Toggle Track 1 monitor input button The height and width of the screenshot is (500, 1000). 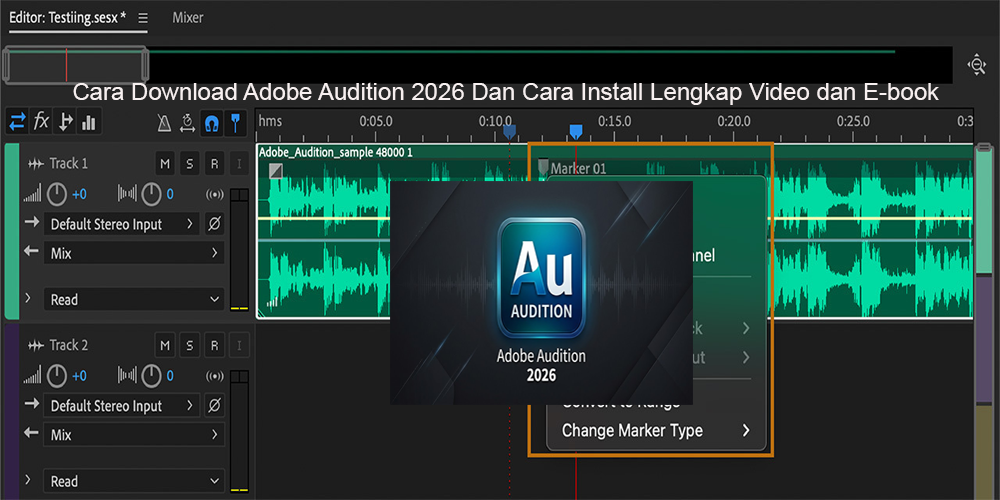tap(239, 164)
